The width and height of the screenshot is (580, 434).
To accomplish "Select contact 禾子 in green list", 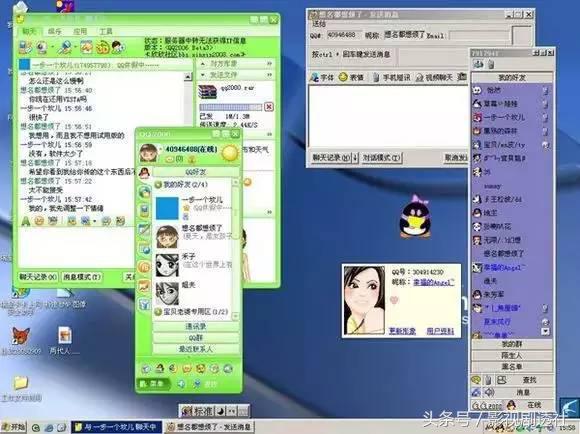I will click(x=193, y=264).
